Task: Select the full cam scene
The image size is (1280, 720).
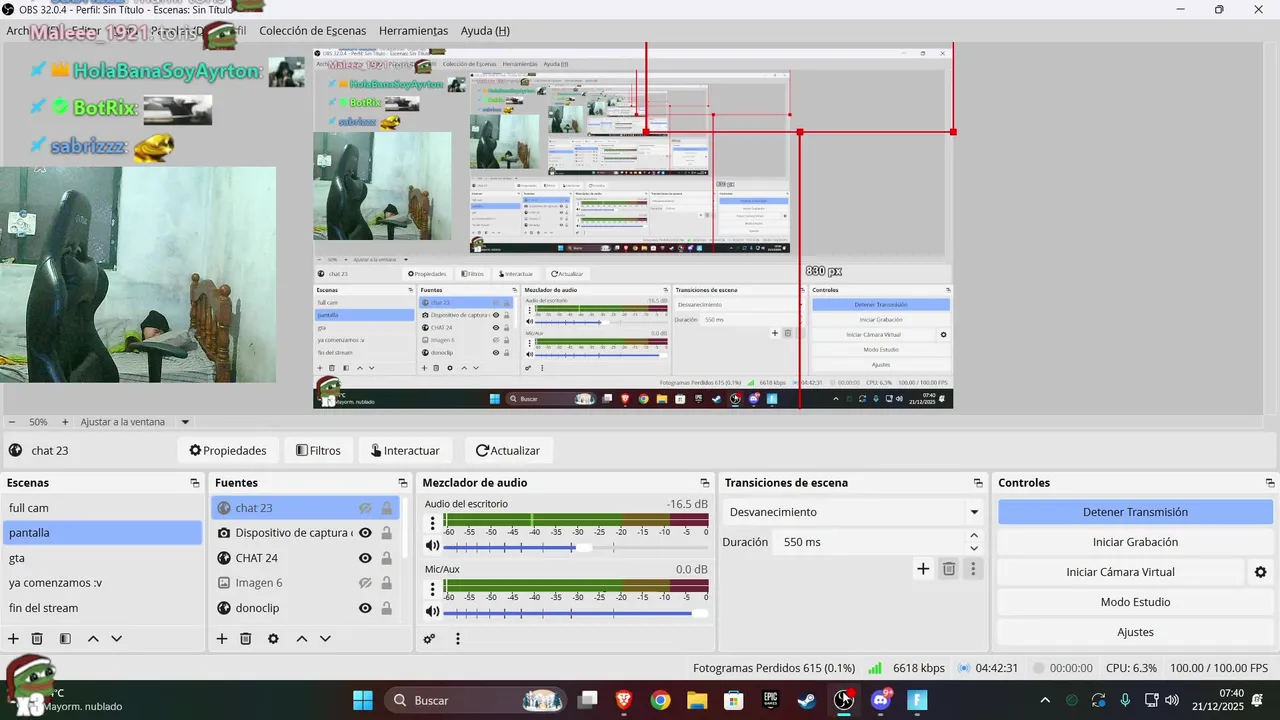Action: coord(102,508)
